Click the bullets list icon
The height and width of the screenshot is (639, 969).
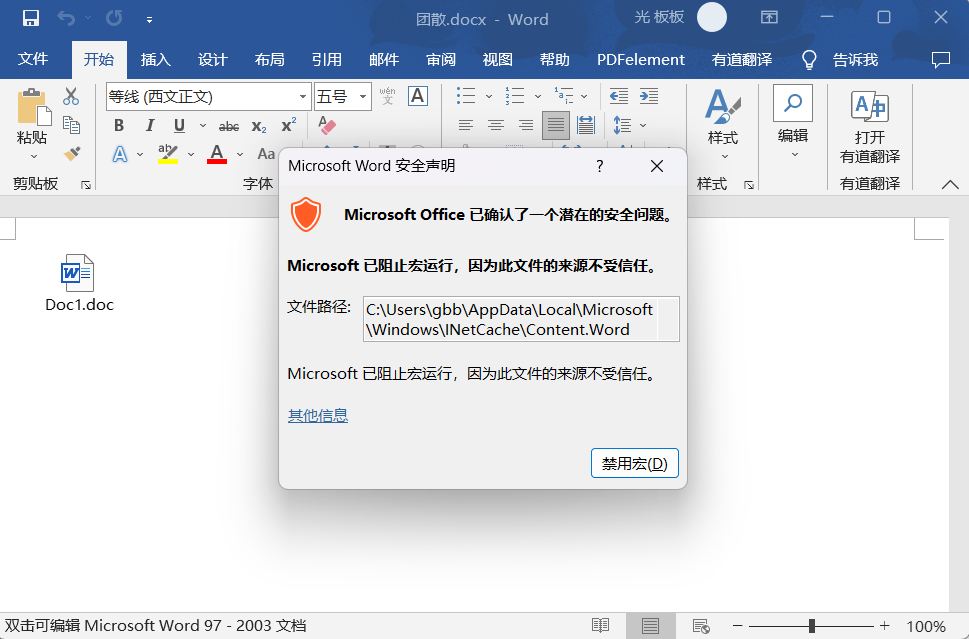[466, 96]
